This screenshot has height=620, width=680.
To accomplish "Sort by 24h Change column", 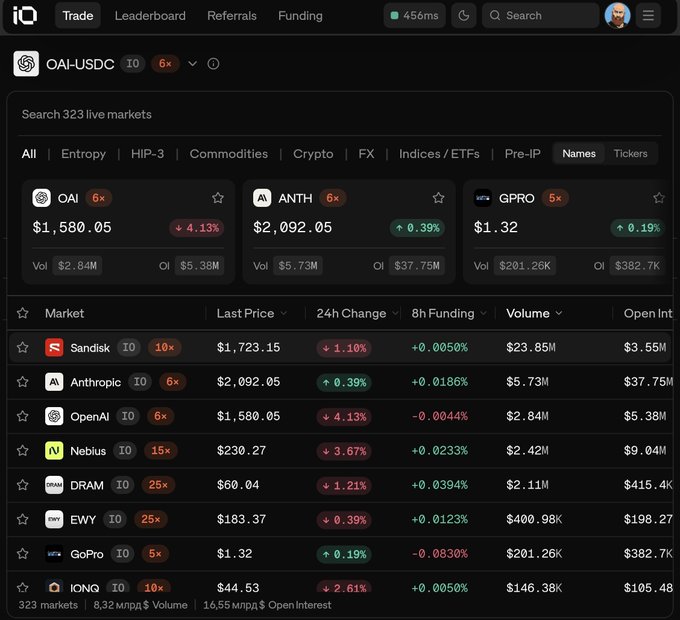I will [357, 313].
